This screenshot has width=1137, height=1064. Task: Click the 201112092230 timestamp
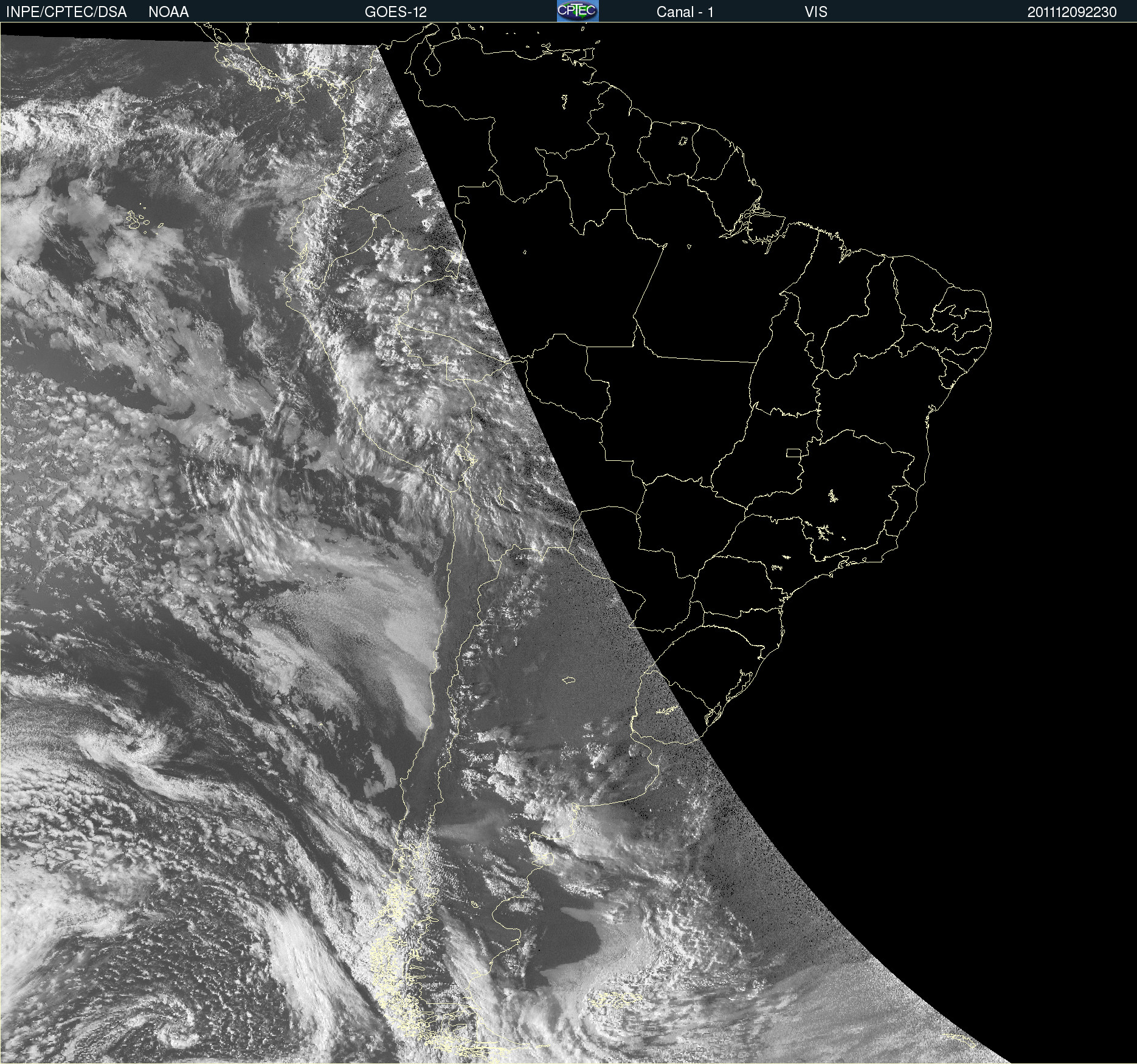click(1072, 12)
